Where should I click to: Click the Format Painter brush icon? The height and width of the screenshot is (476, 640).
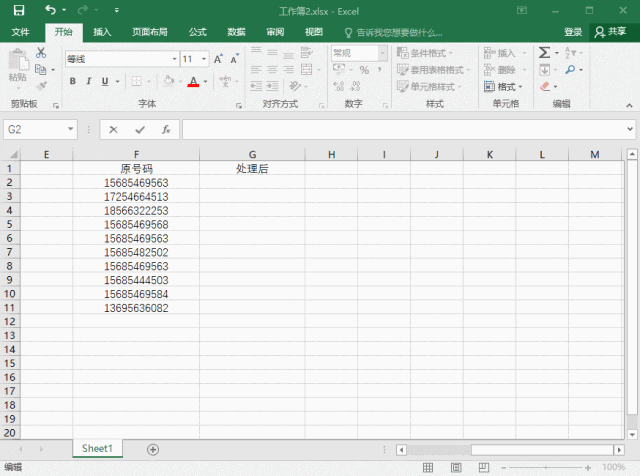[41, 86]
